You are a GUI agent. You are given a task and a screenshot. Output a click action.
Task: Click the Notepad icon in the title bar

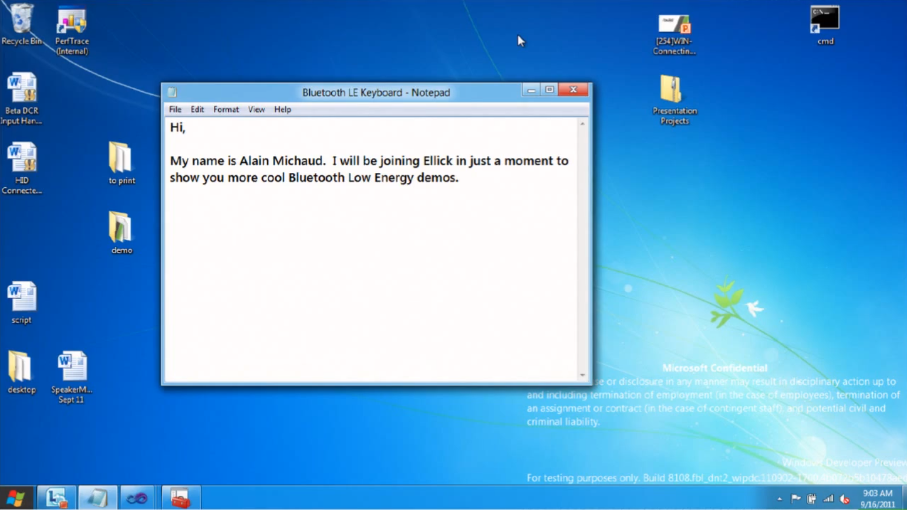172,92
